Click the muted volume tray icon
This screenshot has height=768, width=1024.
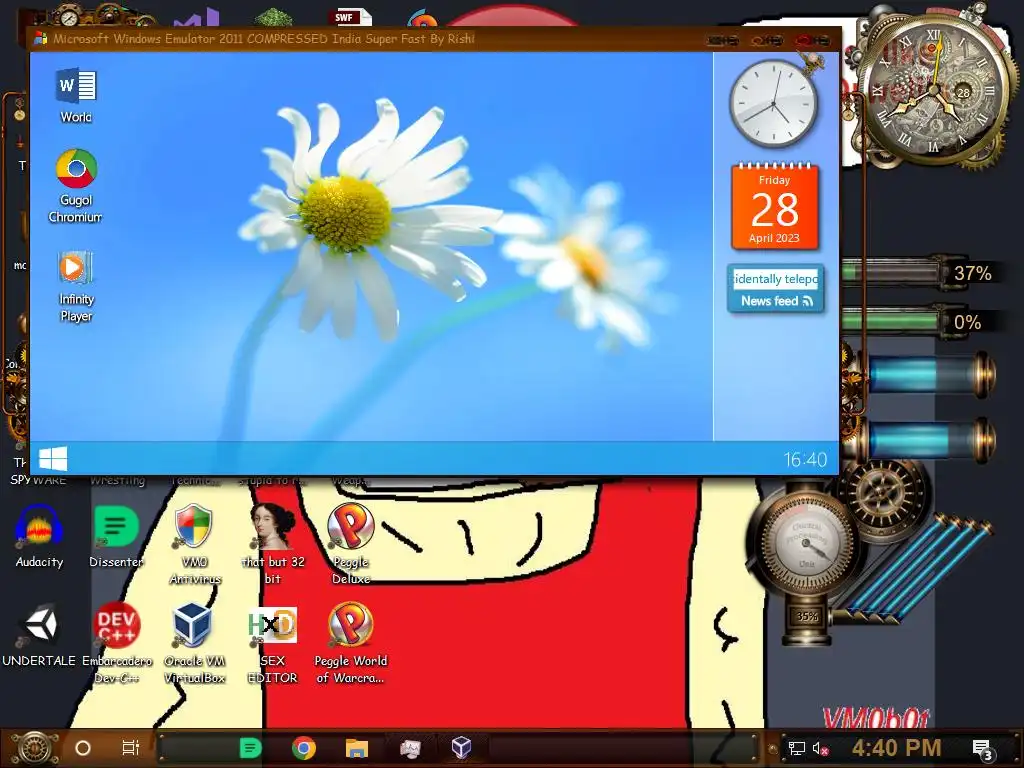[820, 748]
